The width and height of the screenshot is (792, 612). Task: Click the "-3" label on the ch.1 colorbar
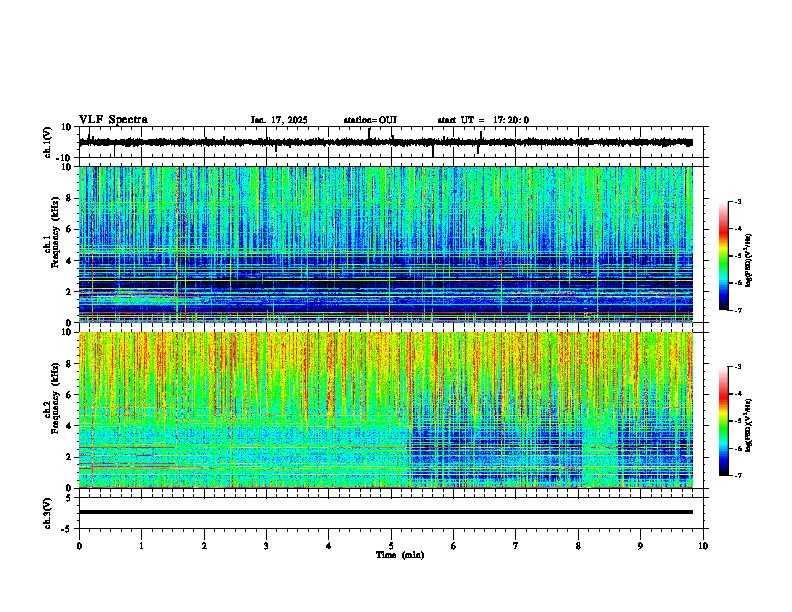[x=737, y=202]
